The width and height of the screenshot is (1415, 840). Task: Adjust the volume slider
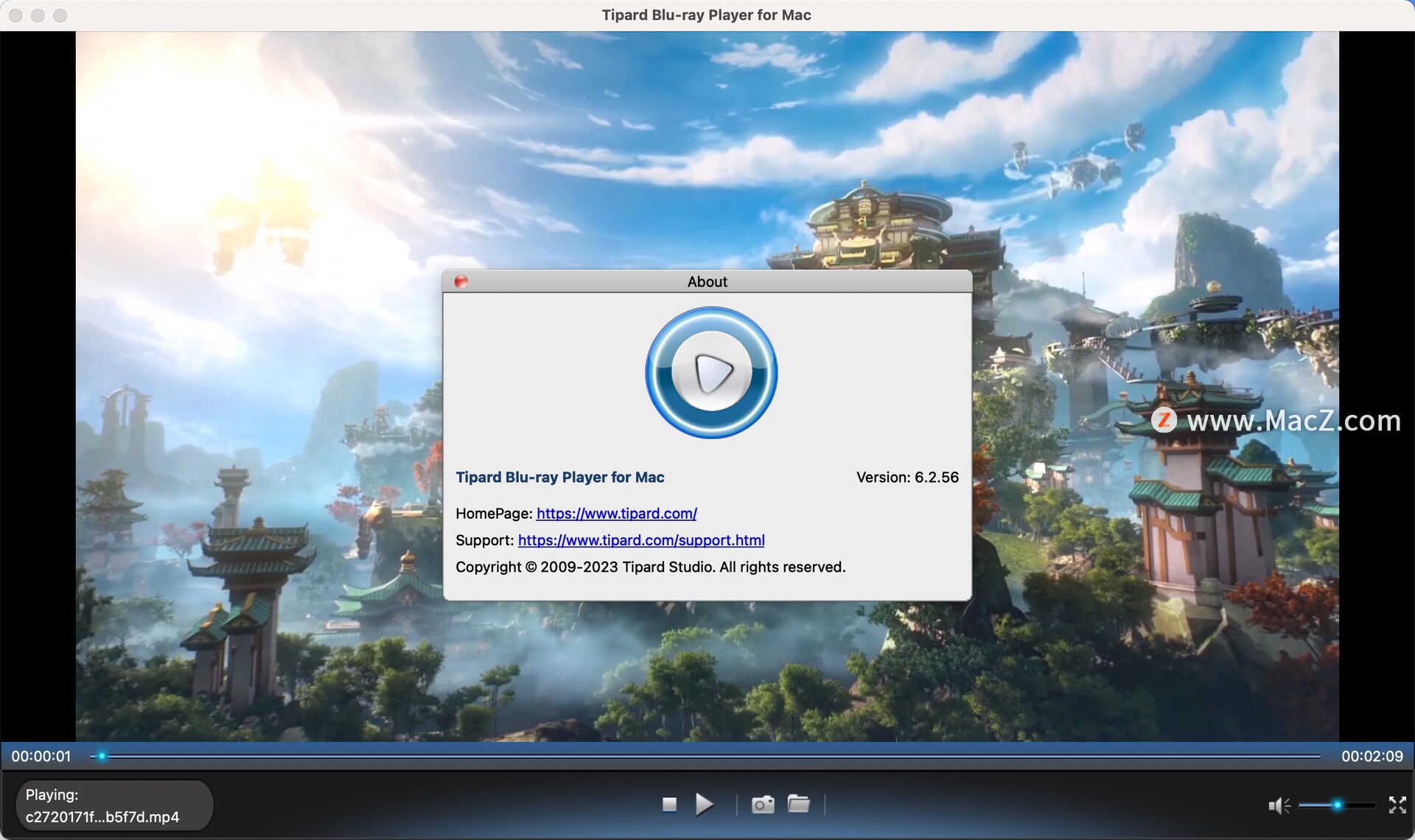1337,805
